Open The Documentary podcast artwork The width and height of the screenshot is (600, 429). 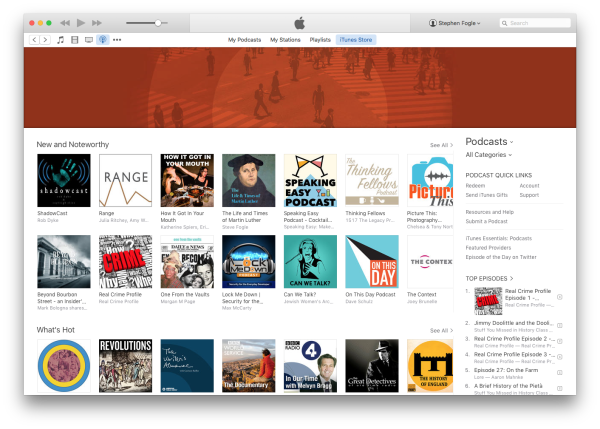point(249,366)
